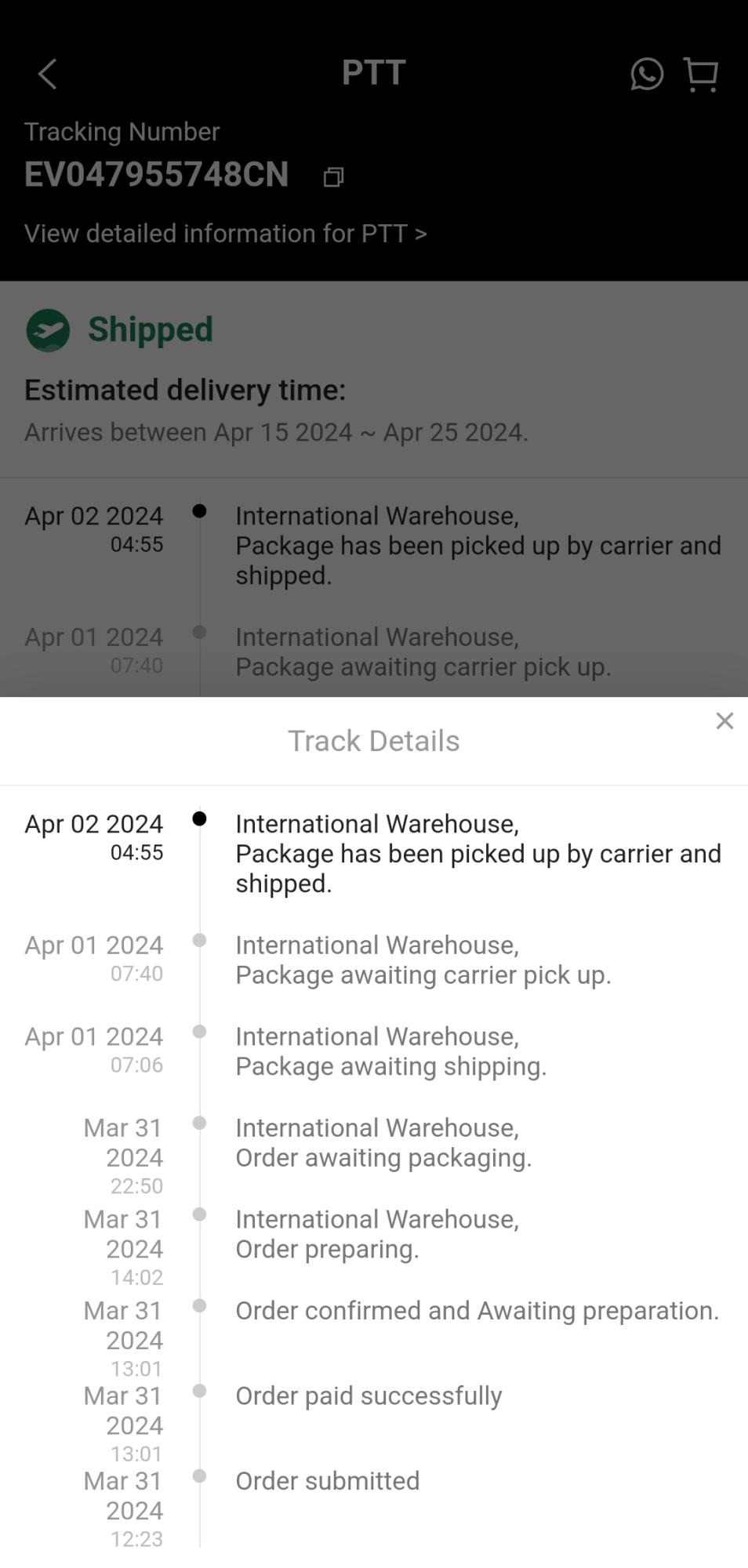Copy the tracking number icon
748x1568 pixels.
(333, 177)
